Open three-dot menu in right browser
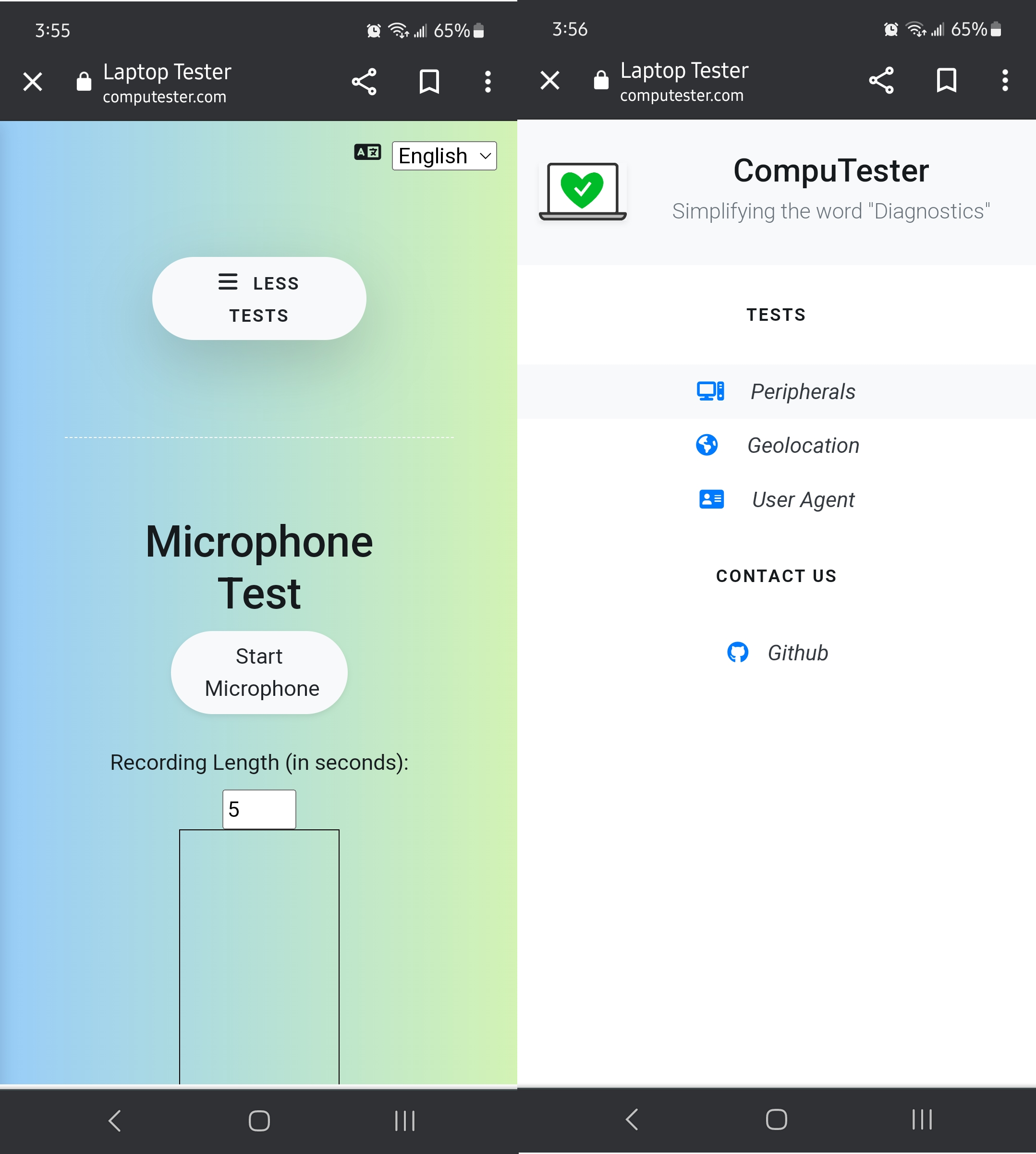This screenshot has width=1036, height=1154. (x=1005, y=80)
